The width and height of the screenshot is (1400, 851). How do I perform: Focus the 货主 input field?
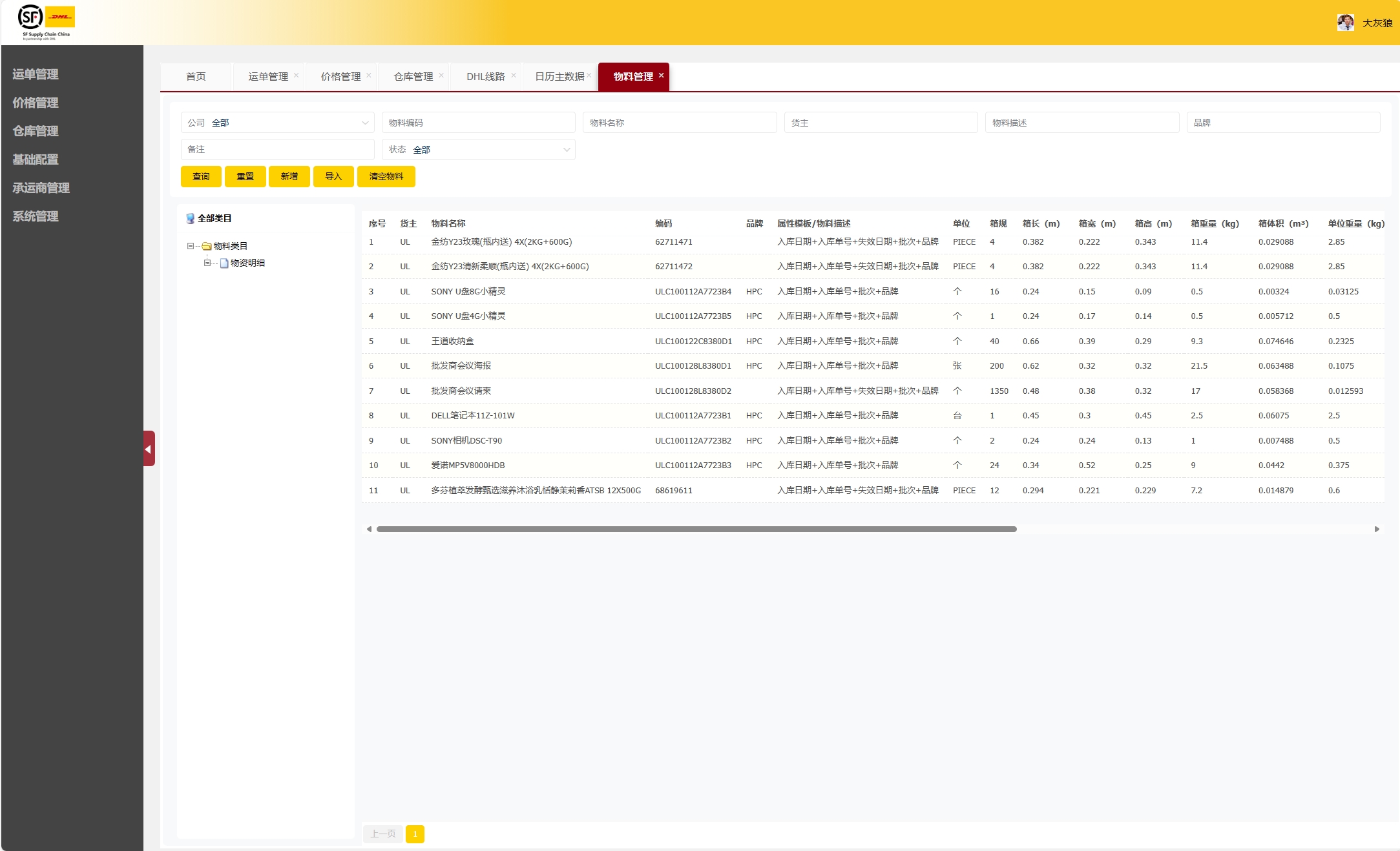881,123
